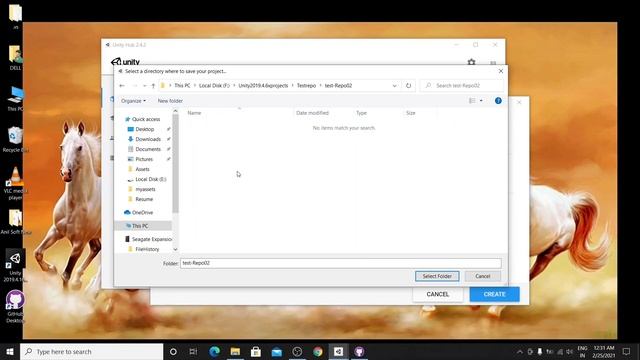This screenshot has width=640, height=360.
Task: Launch Google Chrome from the taskbar
Action: 318,351
